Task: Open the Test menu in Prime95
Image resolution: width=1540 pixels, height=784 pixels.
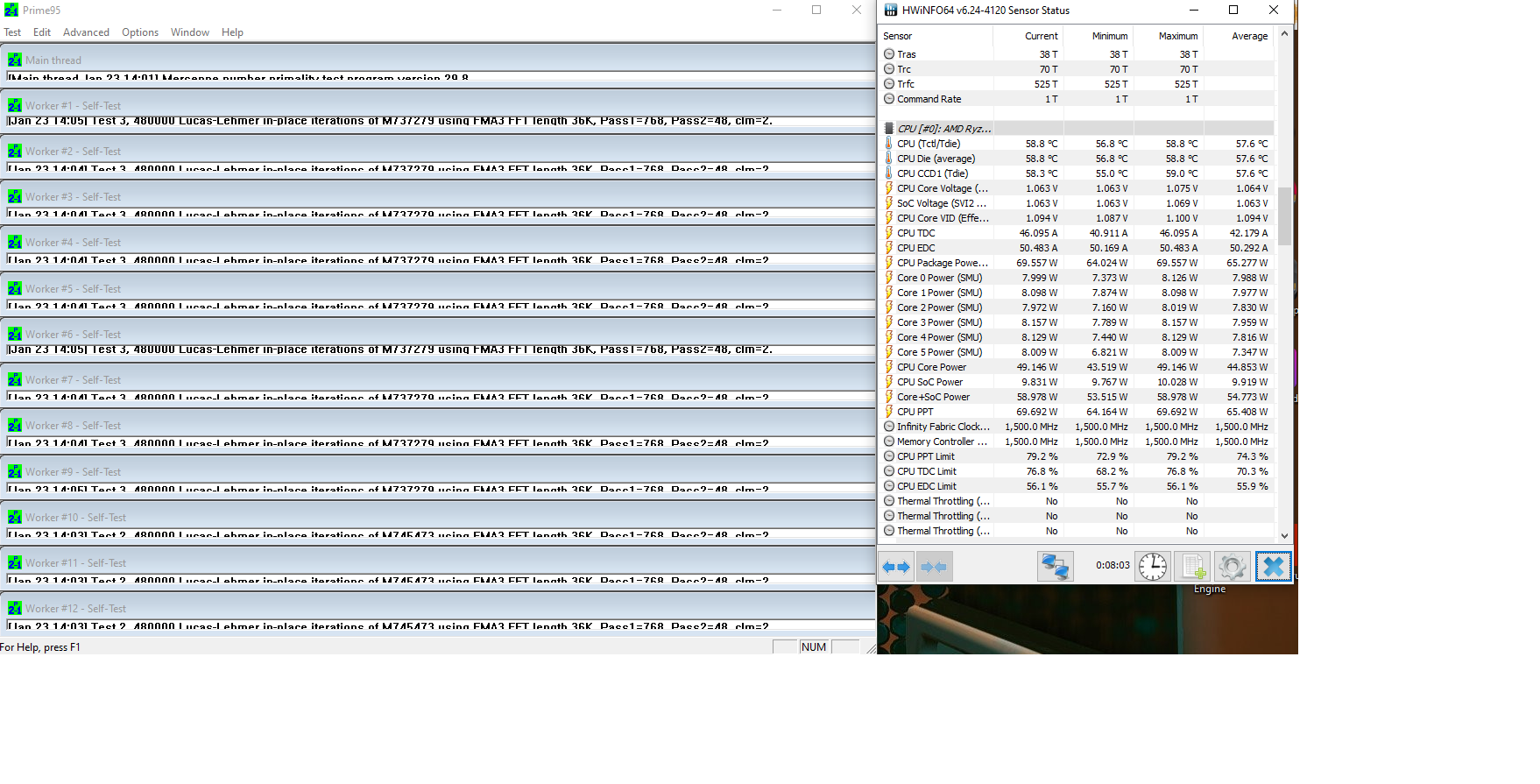Action: pos(12,32)
